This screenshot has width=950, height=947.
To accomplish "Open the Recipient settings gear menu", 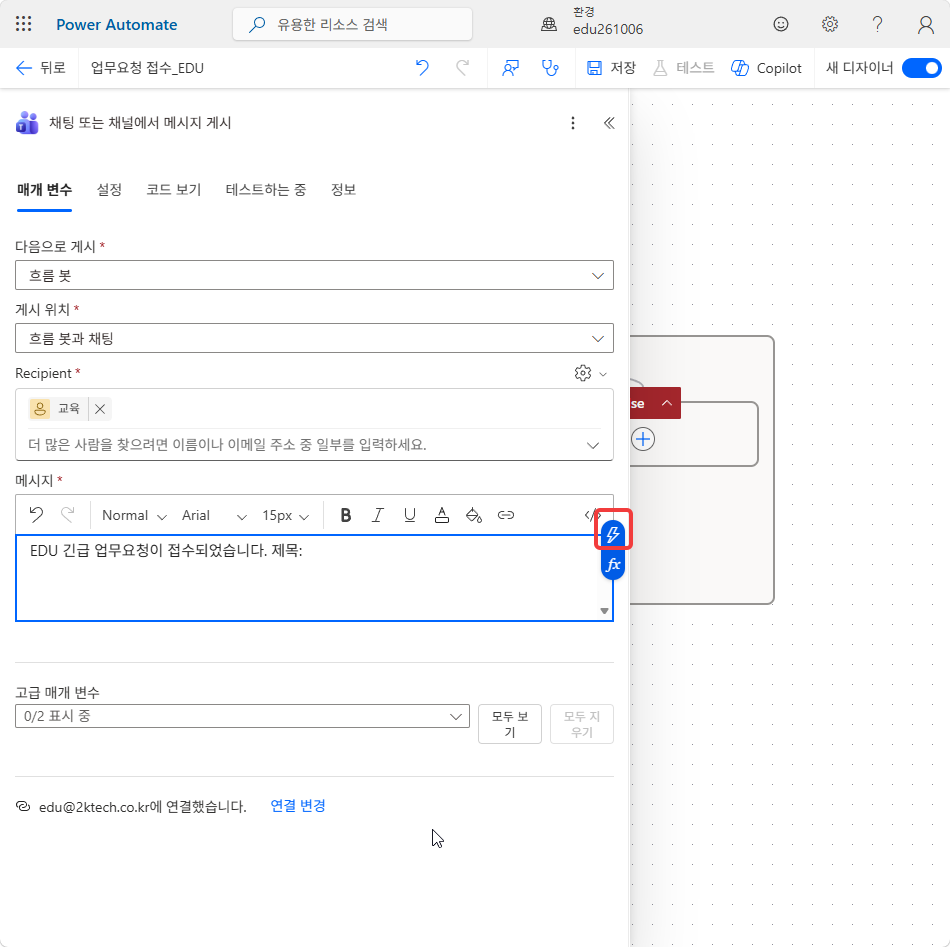I will point(590,373).
